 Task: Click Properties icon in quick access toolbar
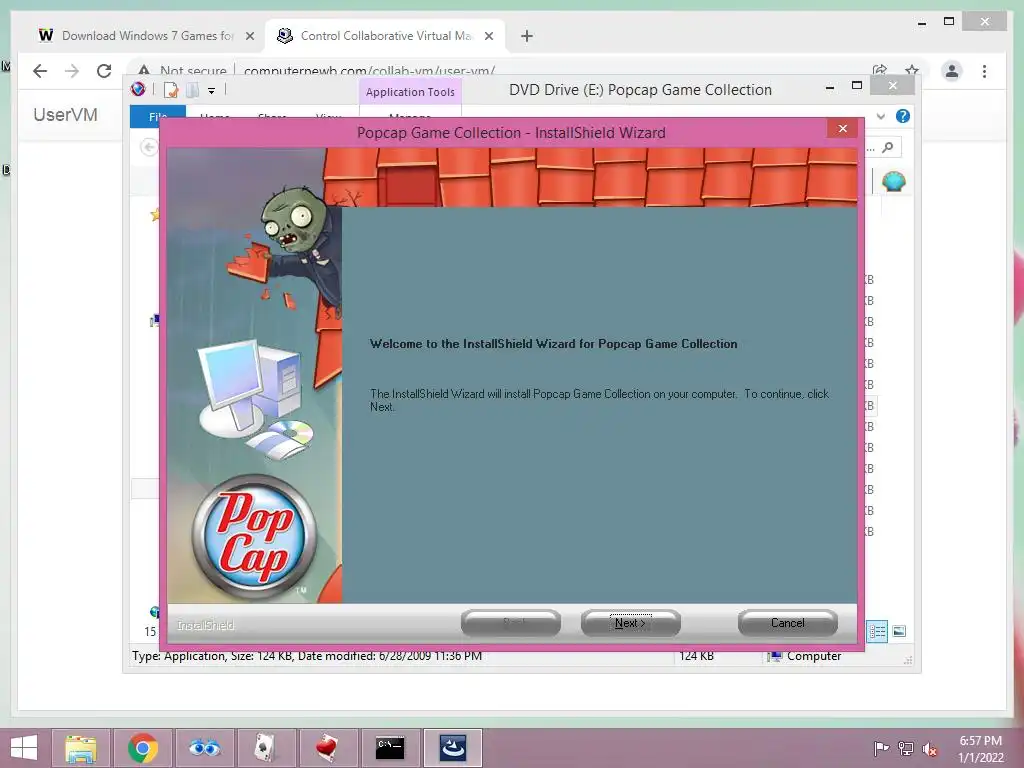pos(171,90)
